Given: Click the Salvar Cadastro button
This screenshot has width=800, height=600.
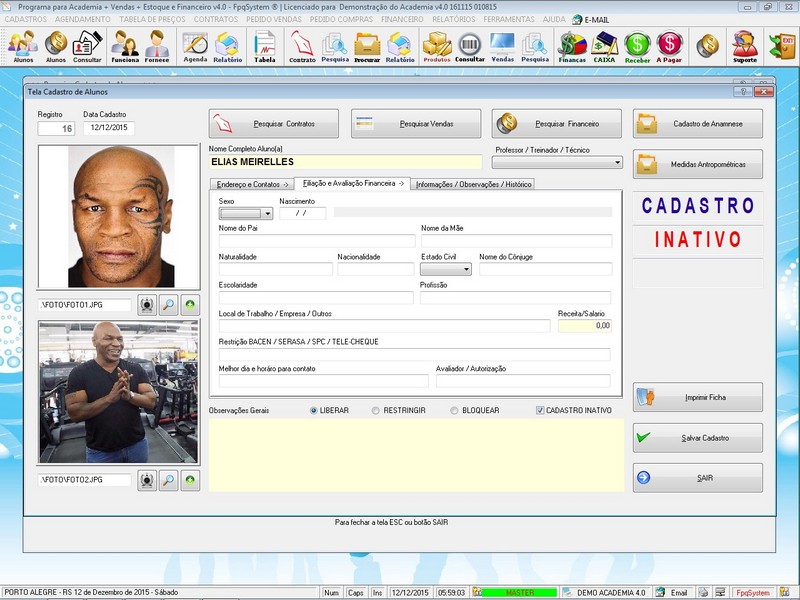Looking at the screenshot, I should click(x=697, y=438).
